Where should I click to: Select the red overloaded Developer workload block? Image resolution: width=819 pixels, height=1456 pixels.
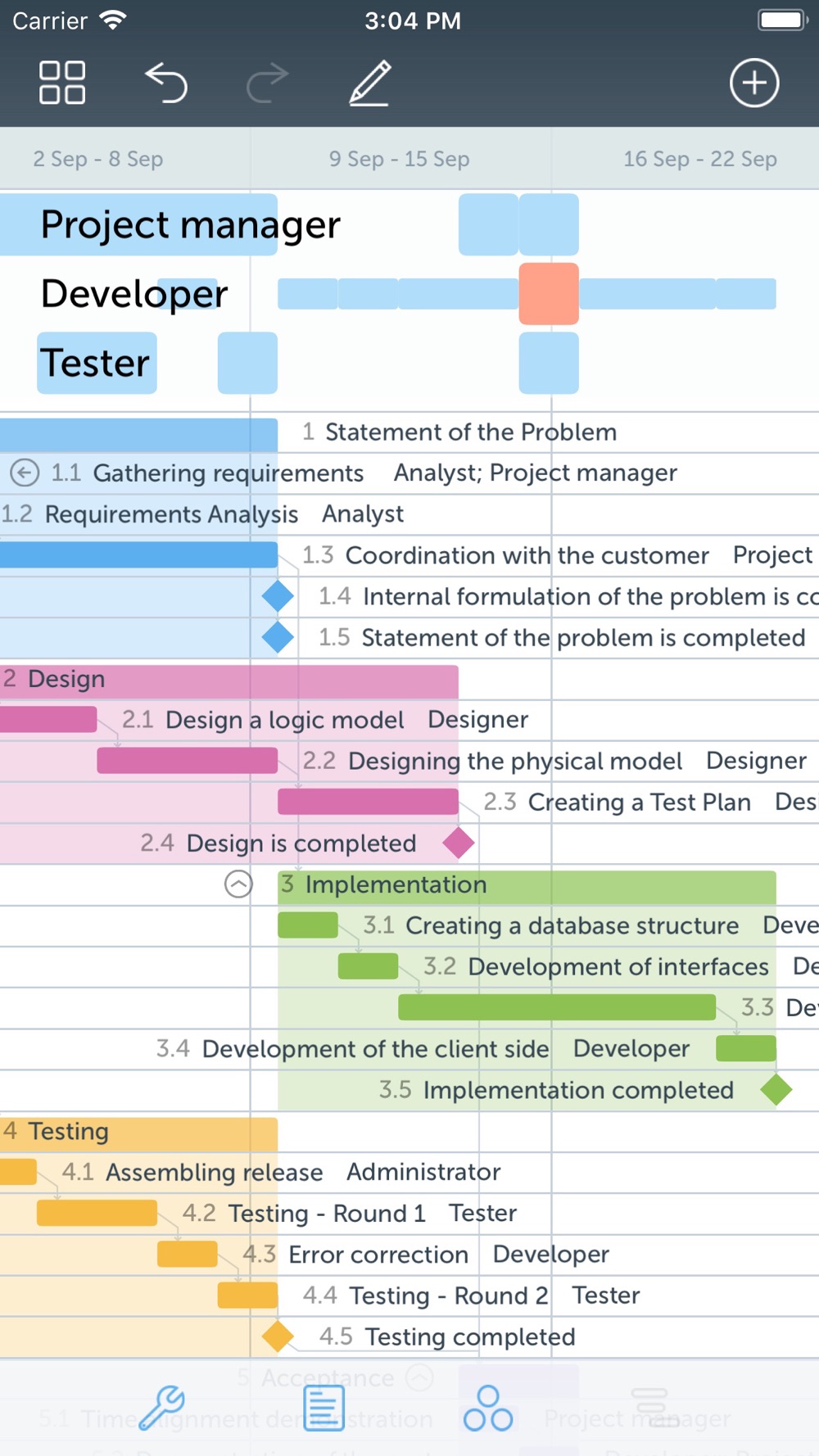[549, 294]
